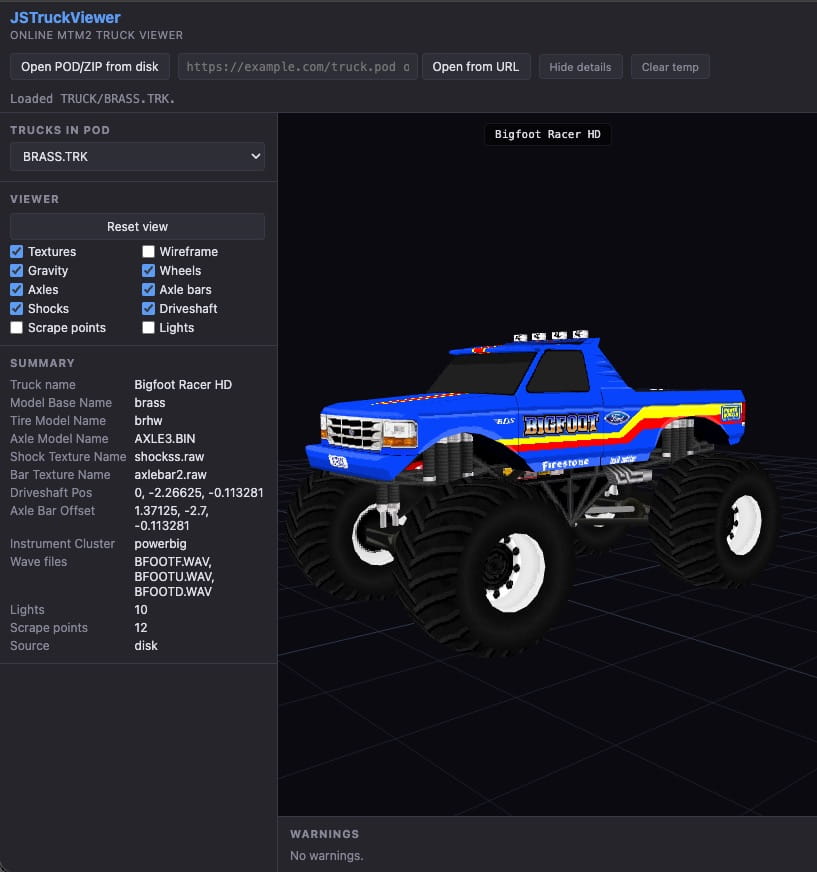Uncheck the Axle bars option
817x872 pixels.
coord(148,289)
